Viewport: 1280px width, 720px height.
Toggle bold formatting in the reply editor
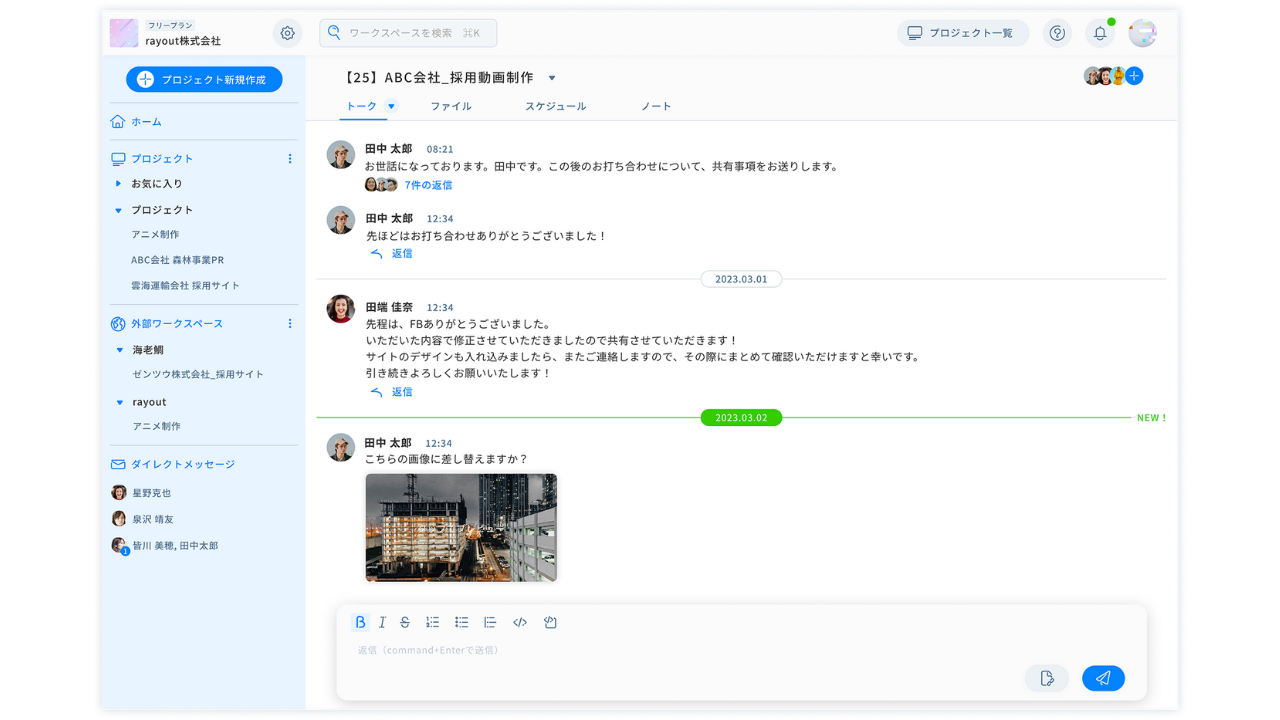(x=360, y=622)
